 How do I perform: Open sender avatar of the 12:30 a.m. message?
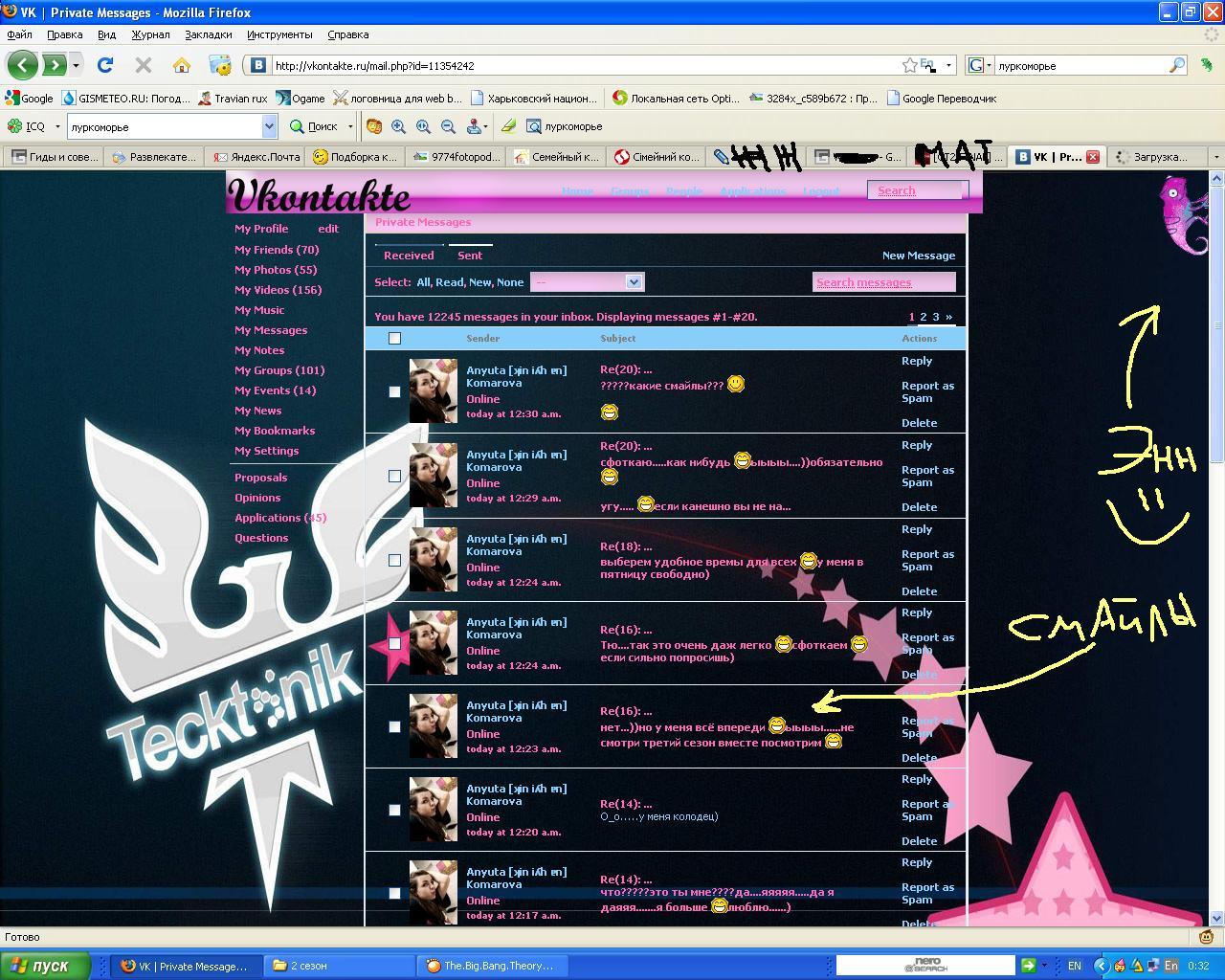click(x=434, y=390)
